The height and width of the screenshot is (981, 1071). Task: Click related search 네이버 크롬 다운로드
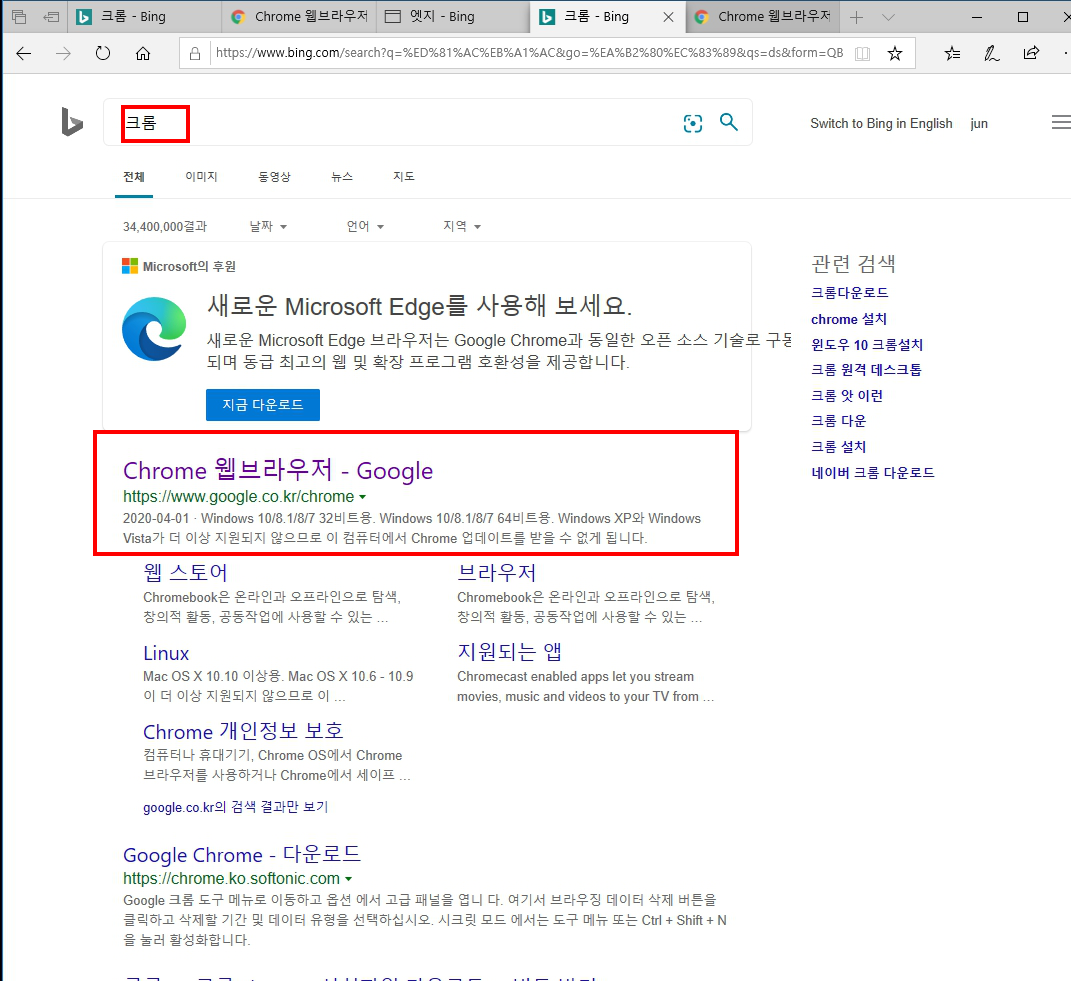click(873, 473)
